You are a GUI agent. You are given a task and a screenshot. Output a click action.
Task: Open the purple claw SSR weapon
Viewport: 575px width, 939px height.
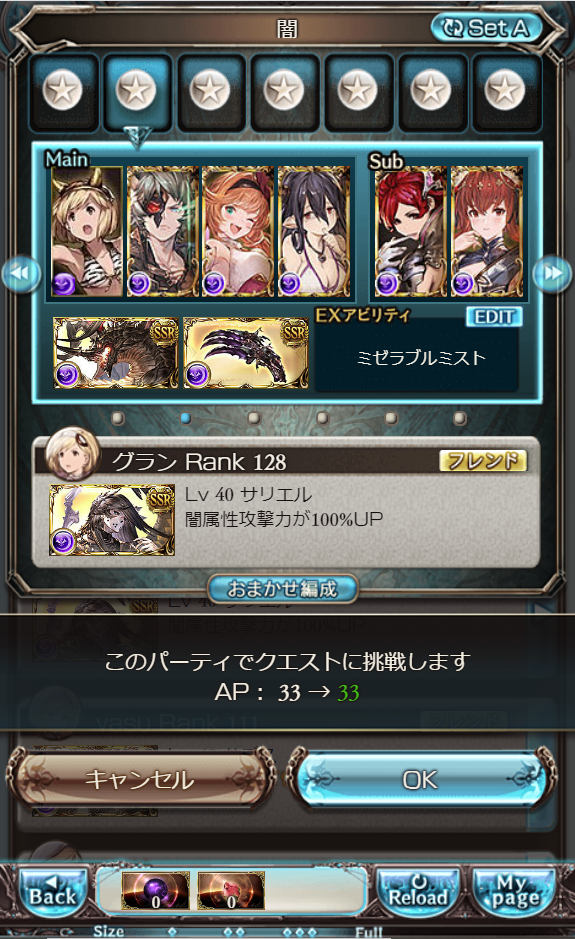coord(246,353)
